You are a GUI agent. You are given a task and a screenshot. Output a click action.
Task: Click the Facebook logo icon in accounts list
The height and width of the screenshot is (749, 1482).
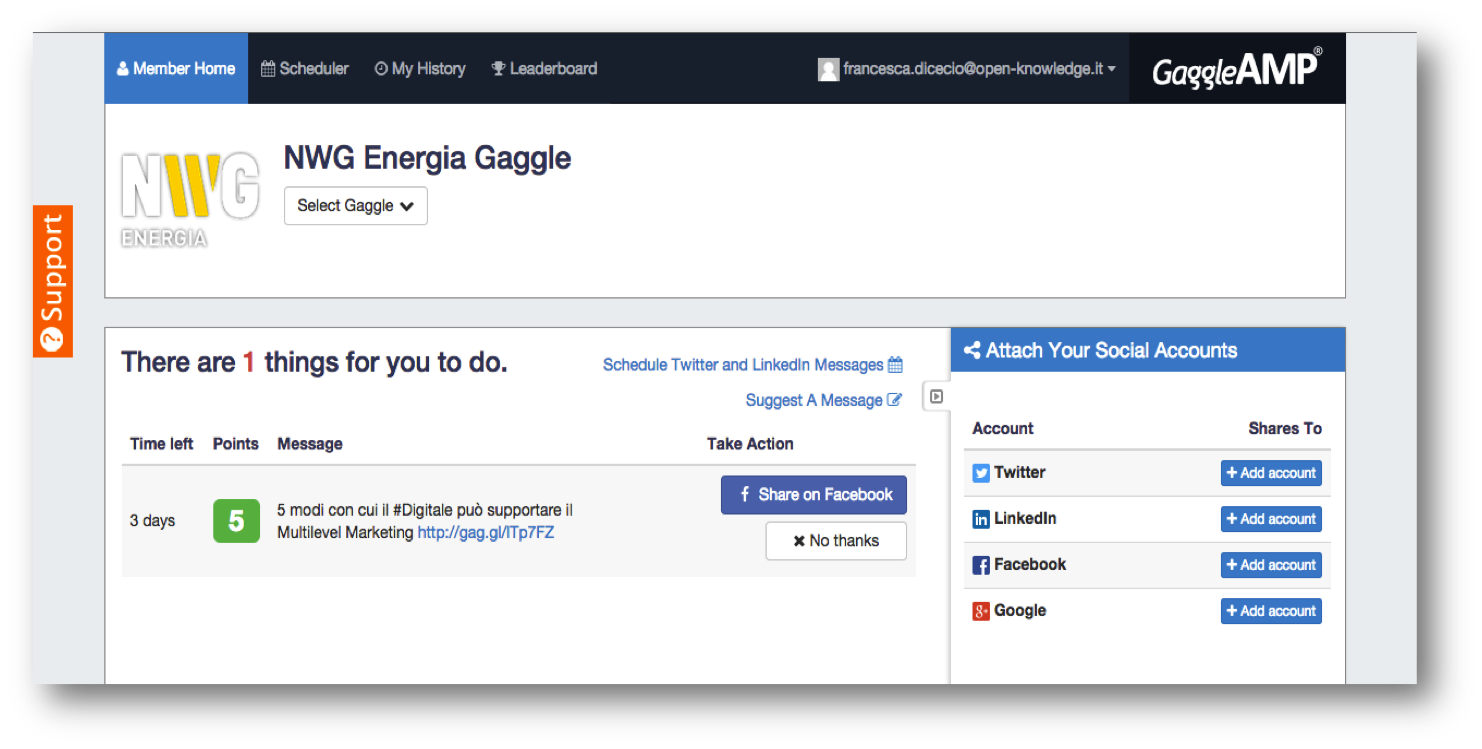981,565
